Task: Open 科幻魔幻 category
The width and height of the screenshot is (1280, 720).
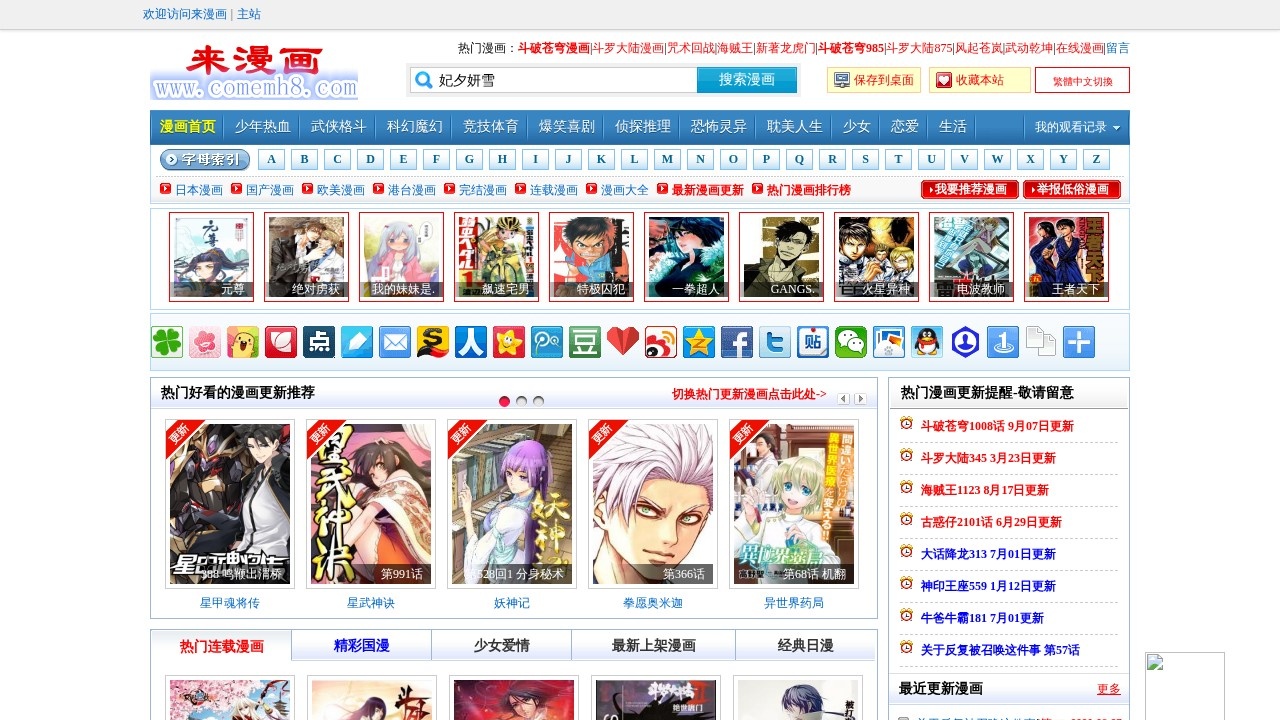Action: (415, 127)
